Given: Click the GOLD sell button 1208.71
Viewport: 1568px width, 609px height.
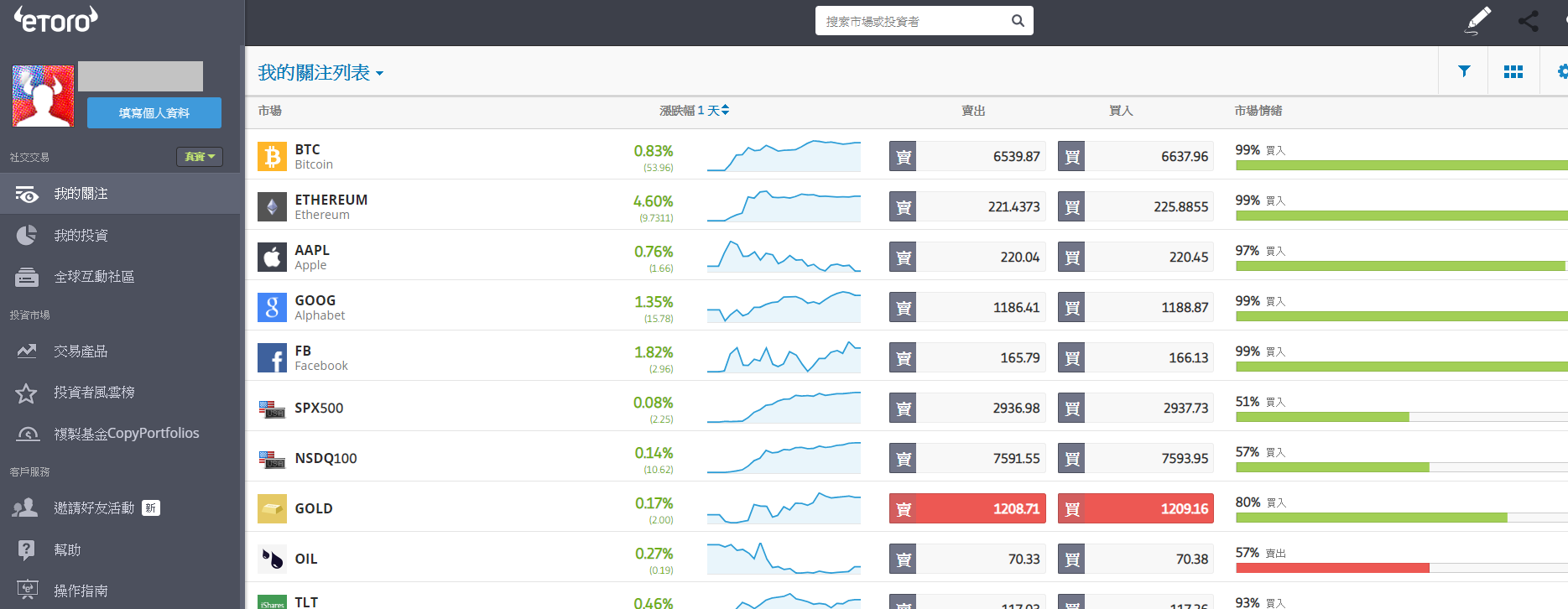Looking at the screenshot, I should click(x=967, y=508).
